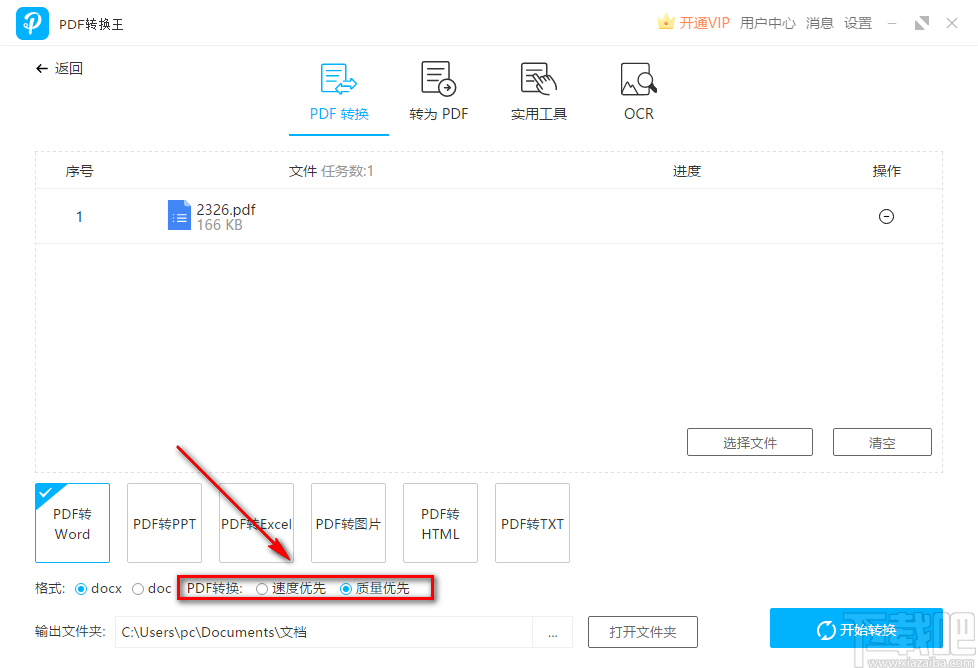The height and width of the screenshot is (668, 978).
Task: Open the 用户中心 menu
Action: click(x=767, y=22)
